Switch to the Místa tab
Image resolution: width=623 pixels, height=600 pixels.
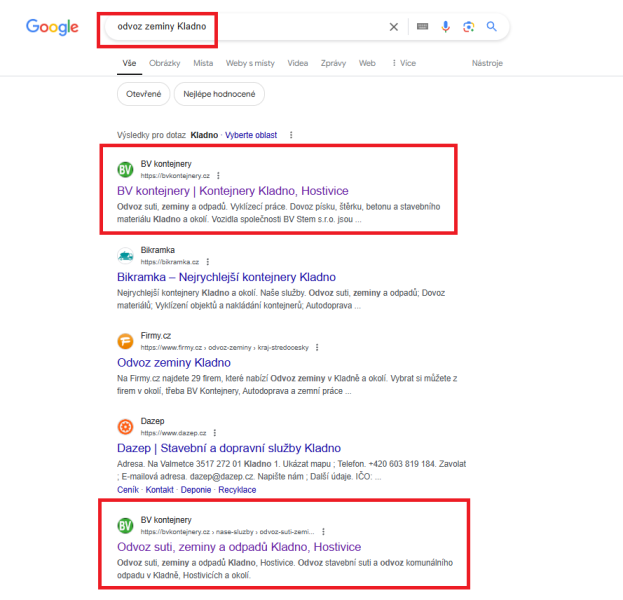tap(203, 63)
